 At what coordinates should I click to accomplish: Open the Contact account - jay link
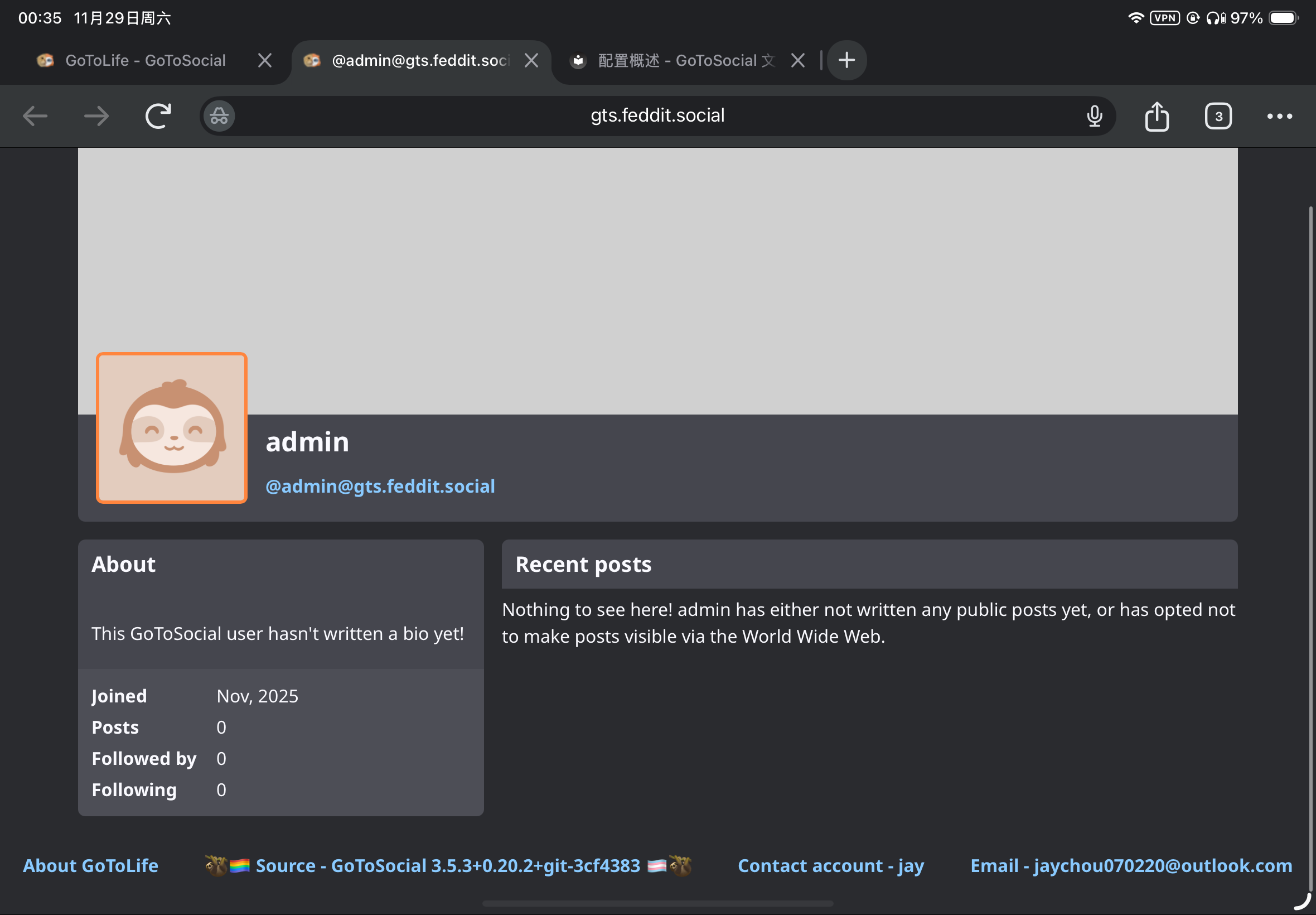click(x=830, y=865)
